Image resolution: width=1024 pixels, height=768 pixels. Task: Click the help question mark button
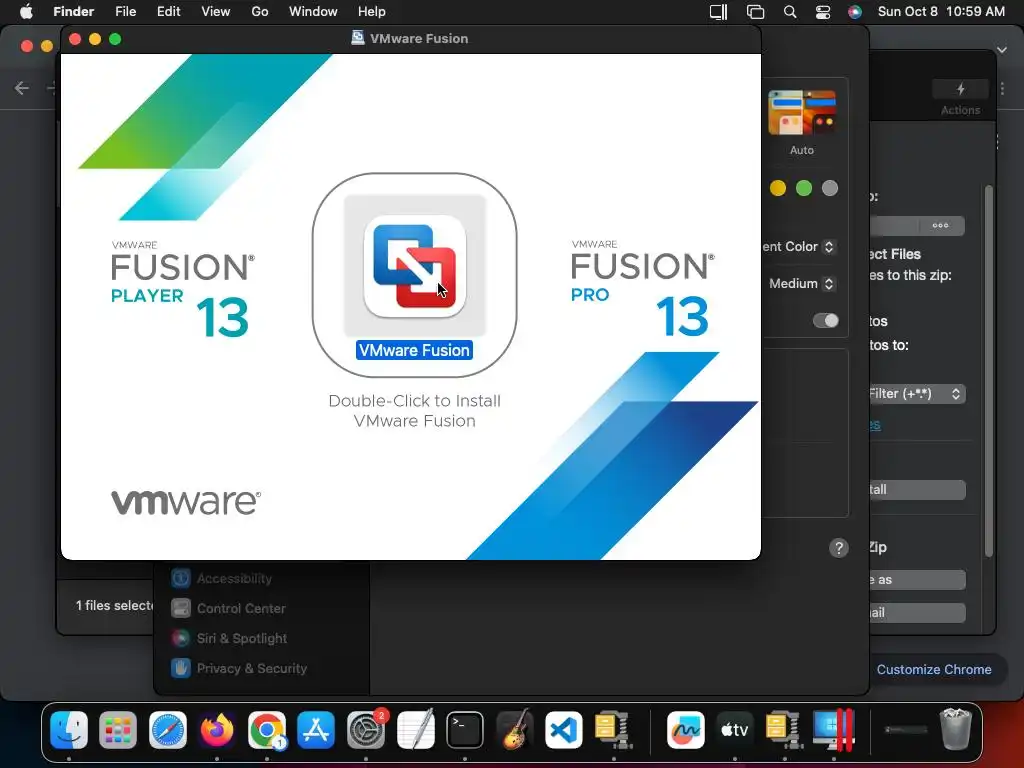click(x=839, y=548)
